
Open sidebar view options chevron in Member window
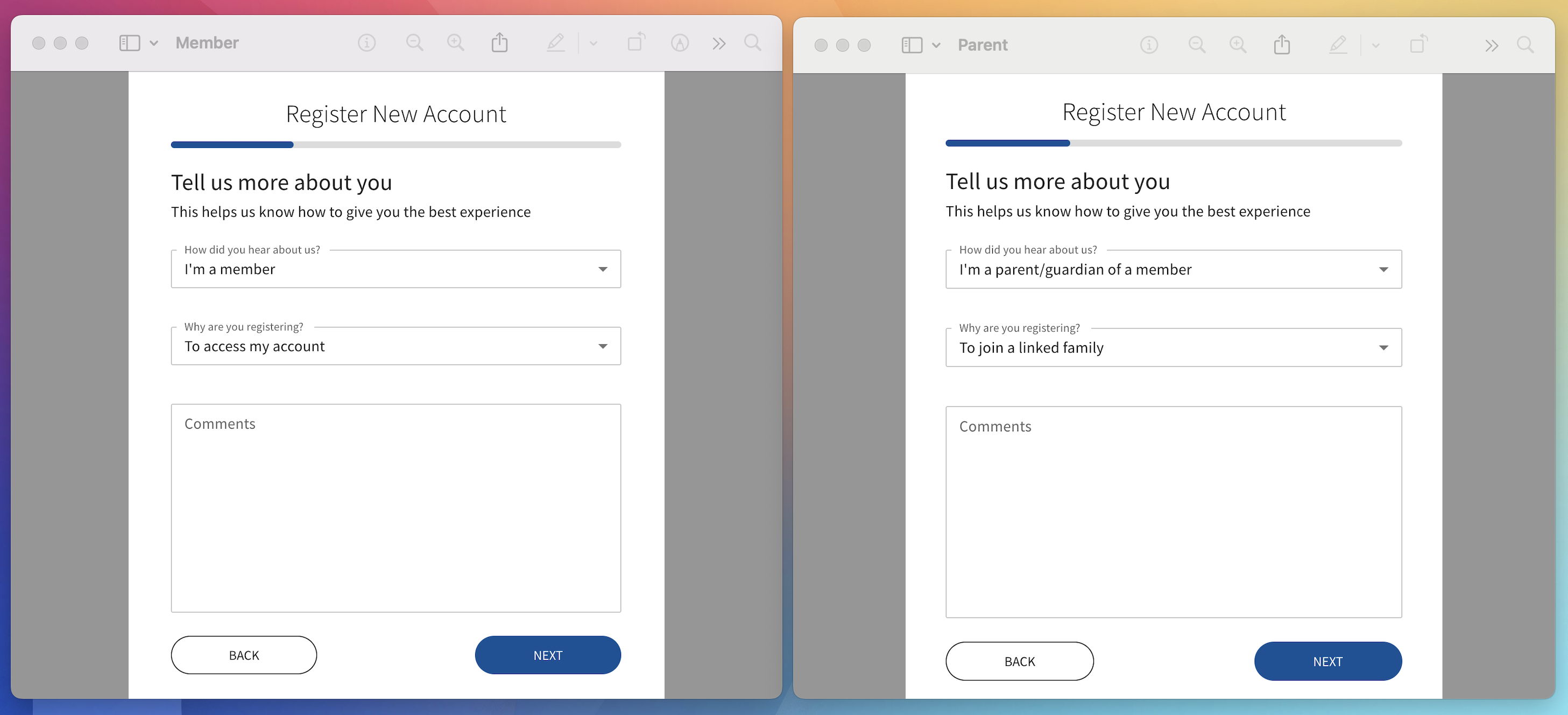(x=154, y=43)
